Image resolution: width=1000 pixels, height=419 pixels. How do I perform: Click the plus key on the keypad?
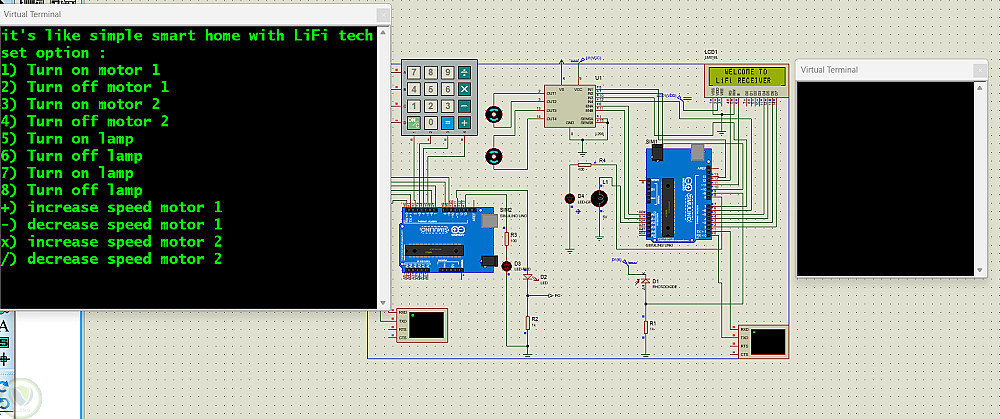click(465, 122)
